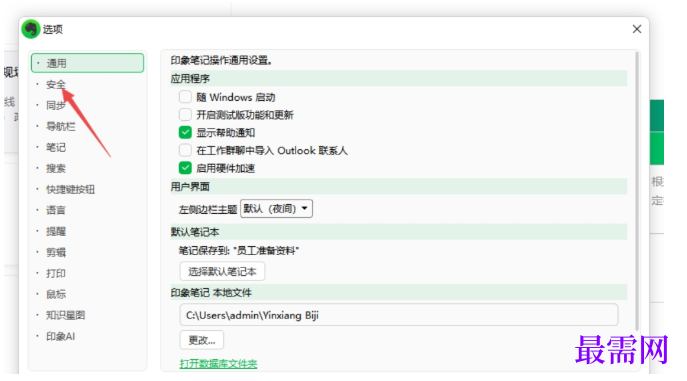Click 选择默认笔记本 button
687x381 pixels.
point(222,272)
